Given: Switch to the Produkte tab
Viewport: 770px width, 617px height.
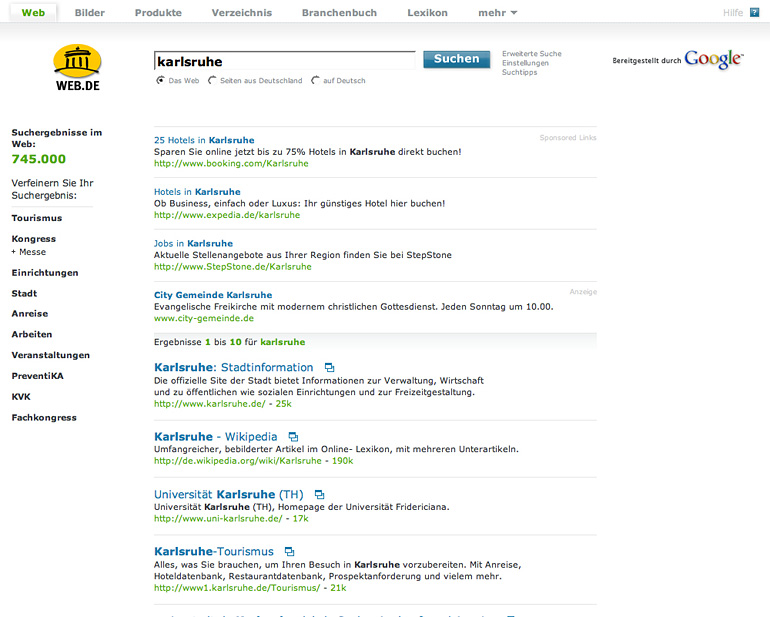Looking at the screenshot, I should tap(158, 13).
